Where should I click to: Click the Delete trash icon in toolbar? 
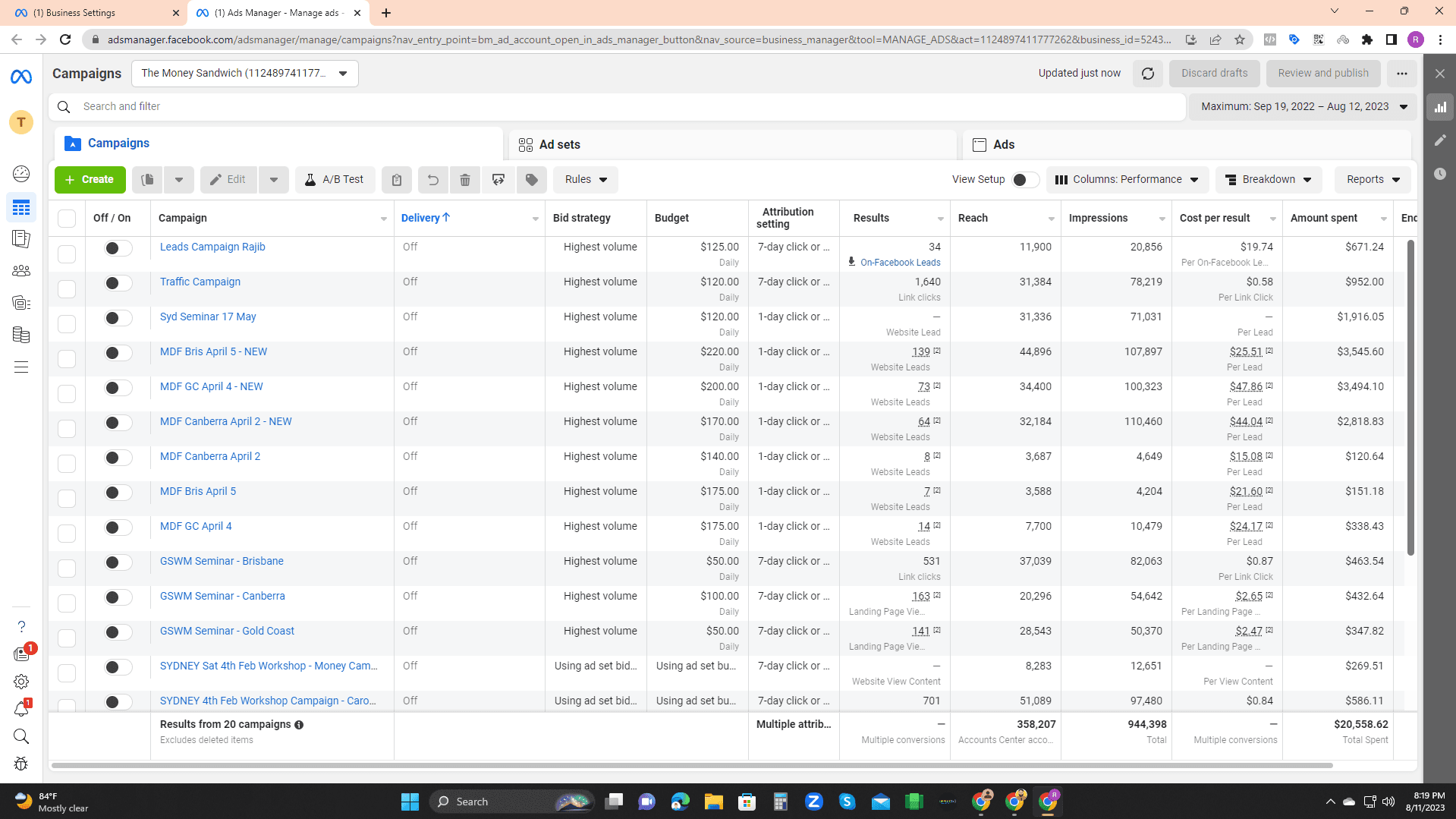[x=465, y=180]
